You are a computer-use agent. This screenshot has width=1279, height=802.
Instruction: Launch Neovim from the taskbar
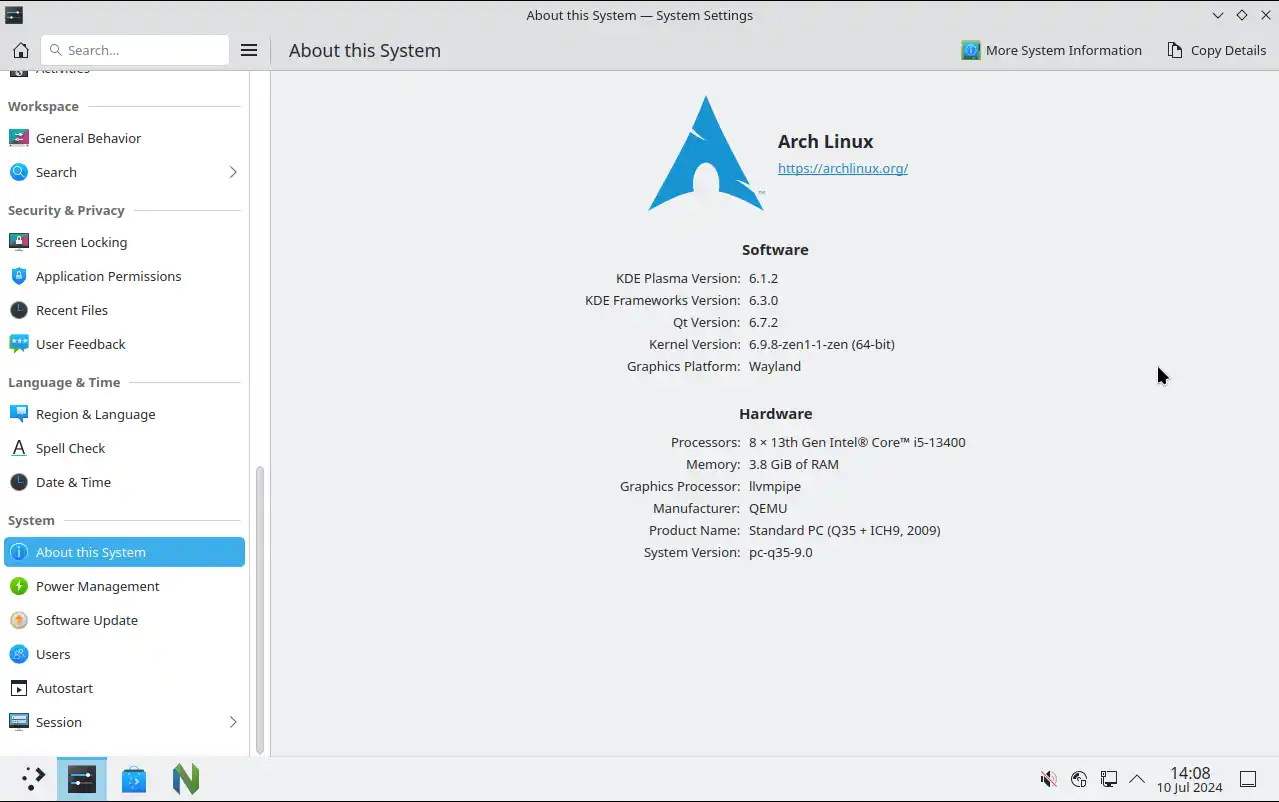click(x=186, y=779)
